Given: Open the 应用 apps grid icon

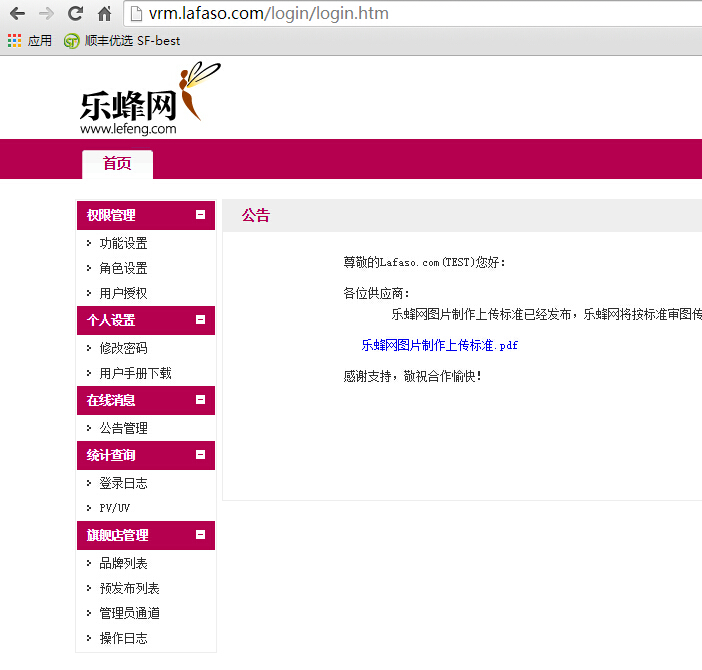Looking at the screenshot, I should tap(14, 41).
